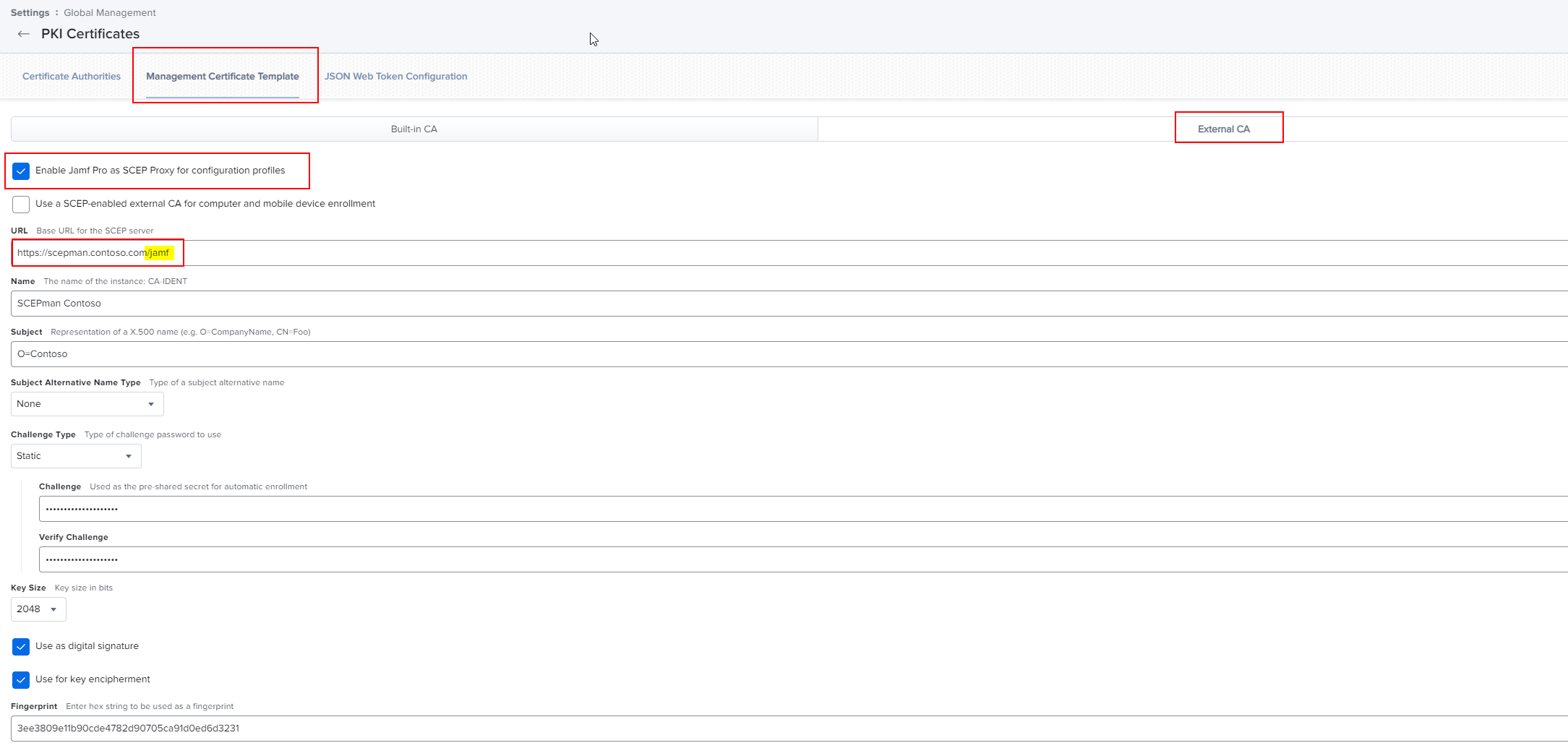Toggle Use as digital signature checkbox

coord(21,647)
